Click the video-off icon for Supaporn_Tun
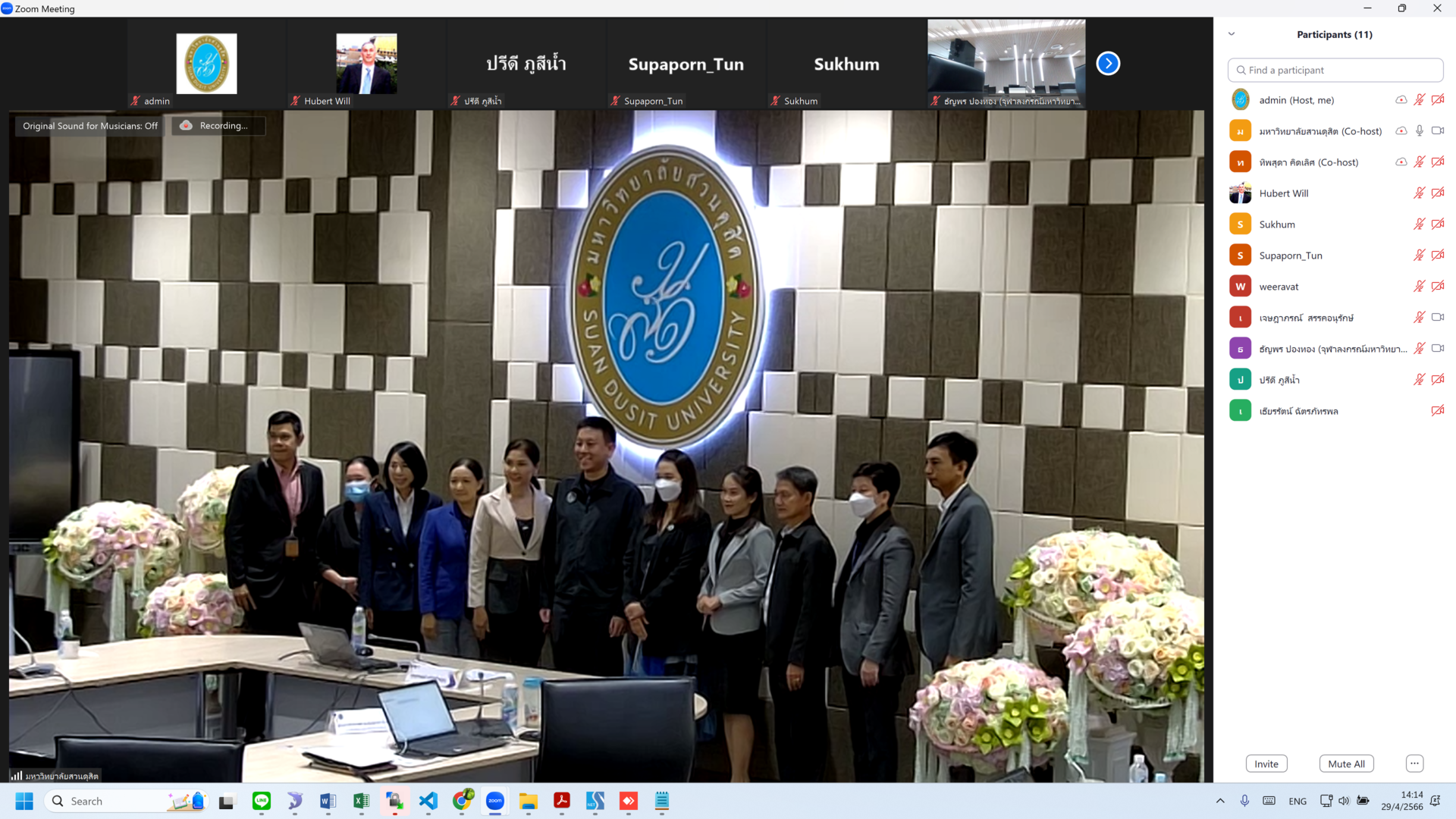The image size is (1456, 819). [x=1437, y=256]
